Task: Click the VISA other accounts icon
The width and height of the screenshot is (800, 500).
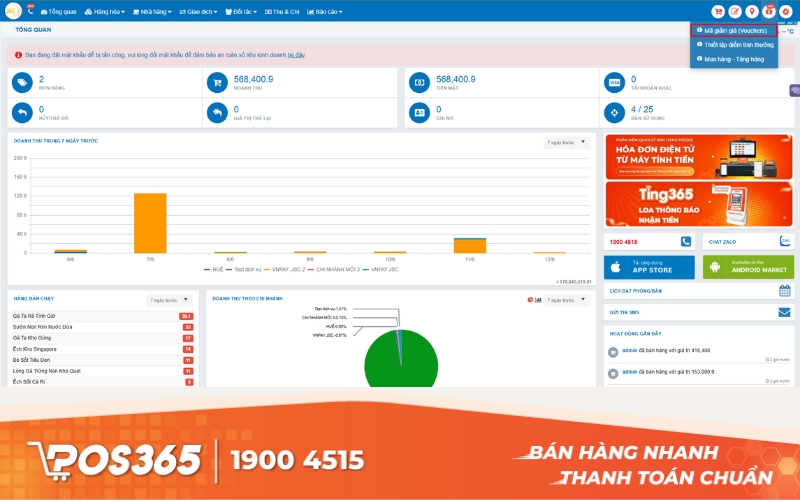Action: pos(614,83)
